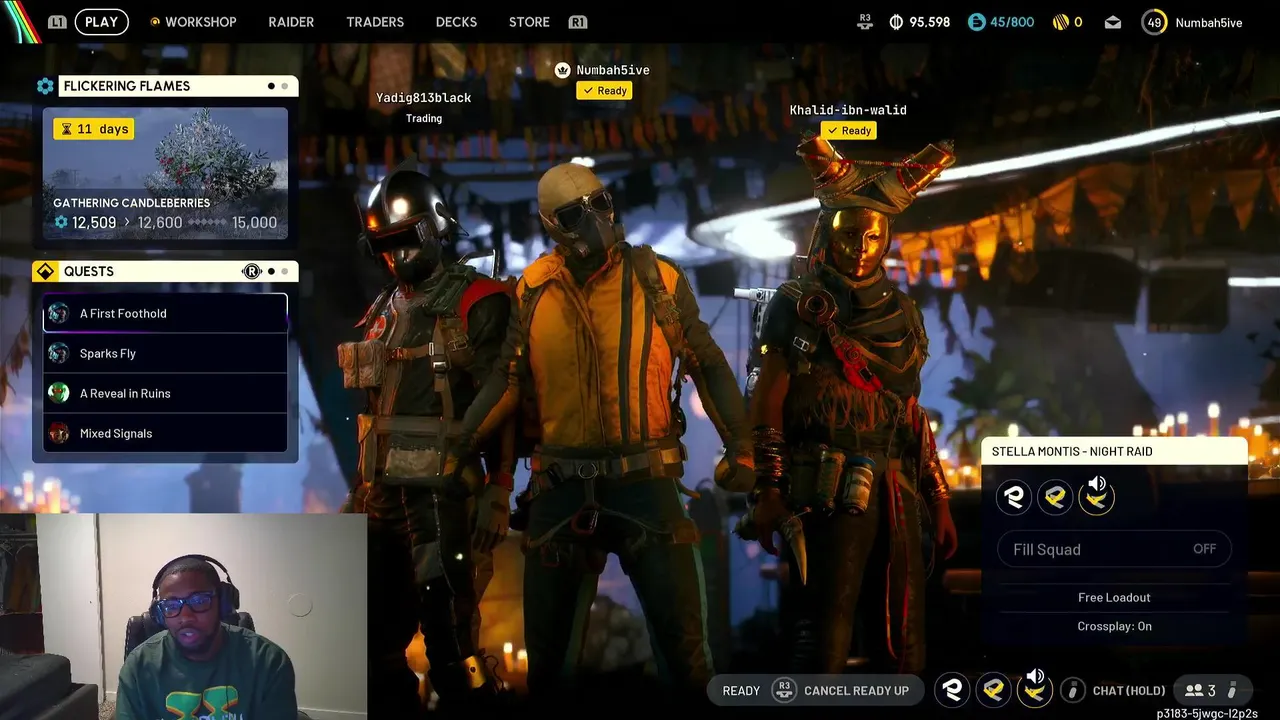Open the RAIDER tab
The image size is (1280, 720).
291,22
